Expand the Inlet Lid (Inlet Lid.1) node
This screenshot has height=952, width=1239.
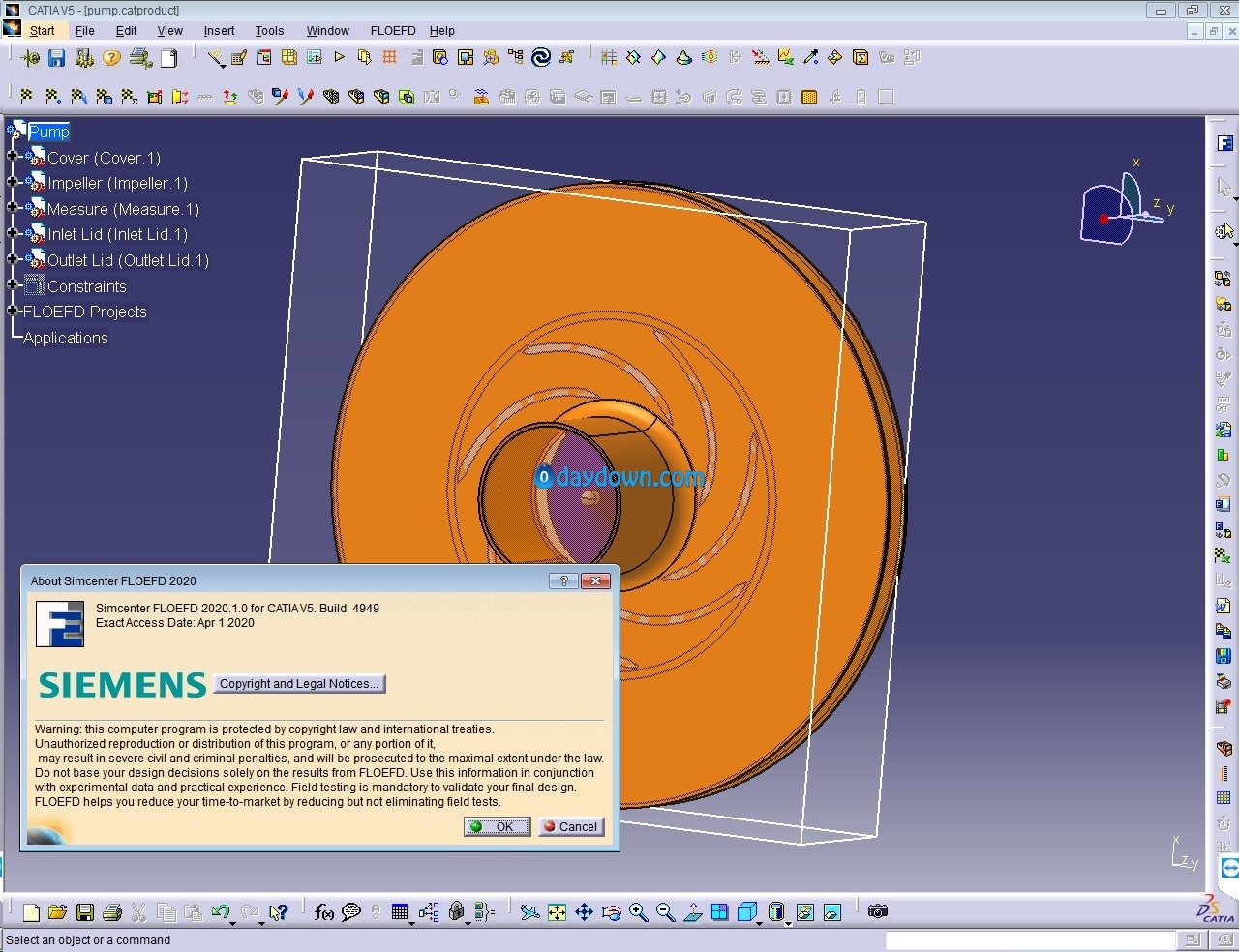(x=13, y=233)
